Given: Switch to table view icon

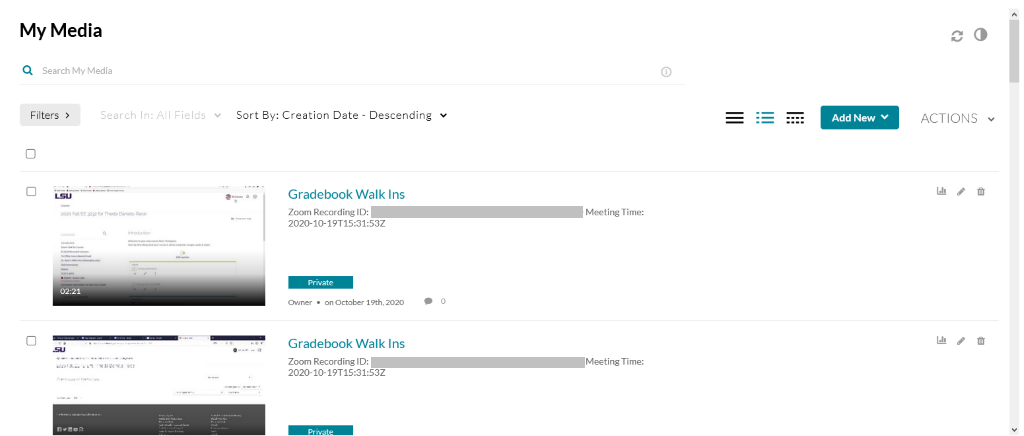Looking at the screenshot, I should [795, 118].
